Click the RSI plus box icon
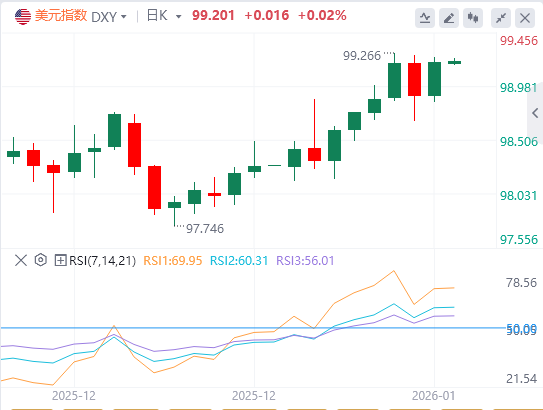 [60, 260]
